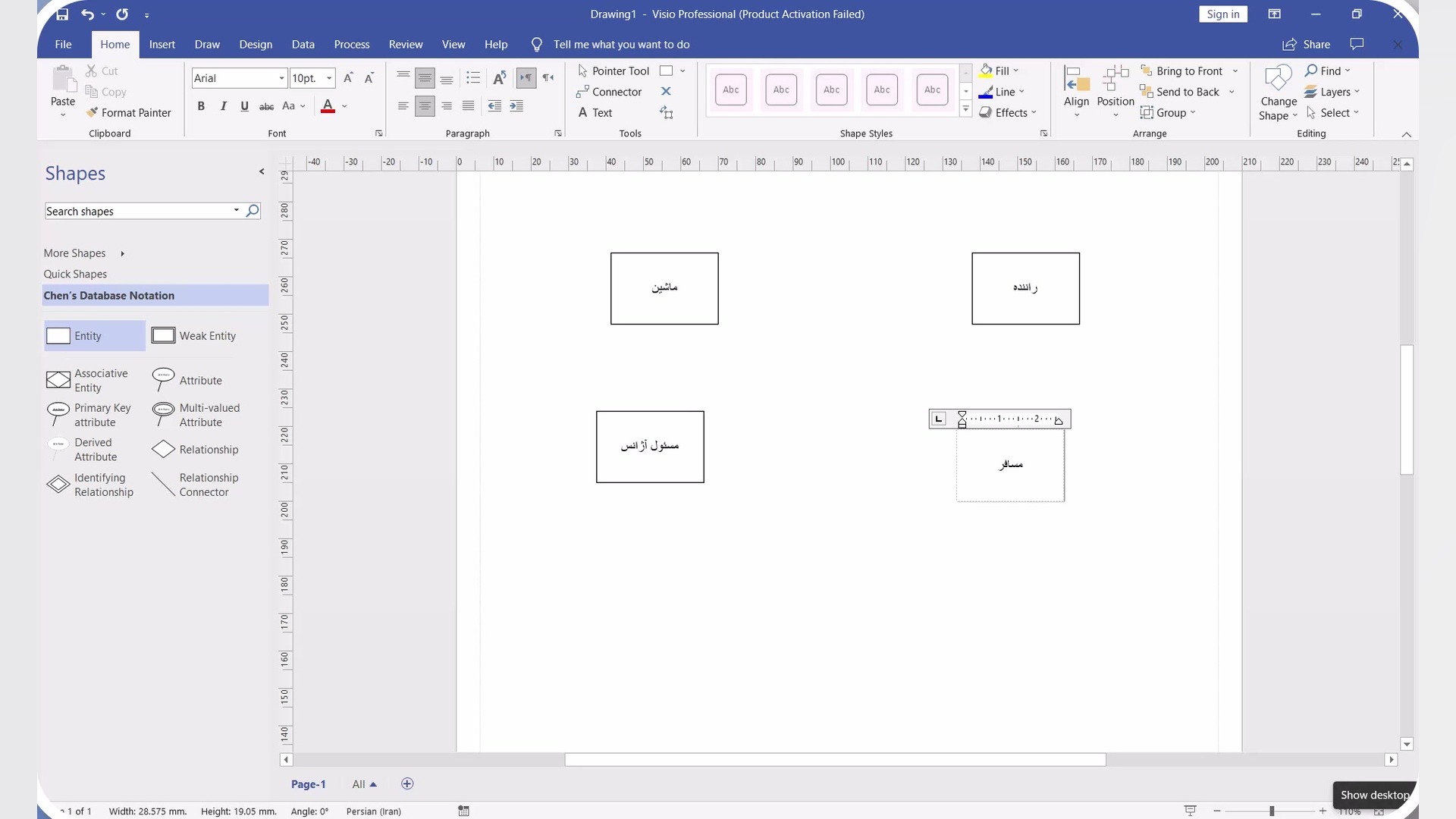The height and width of the screenshot is (819, 1456).
Task: Select the Weak Entity shape
Action: point(163,335)
